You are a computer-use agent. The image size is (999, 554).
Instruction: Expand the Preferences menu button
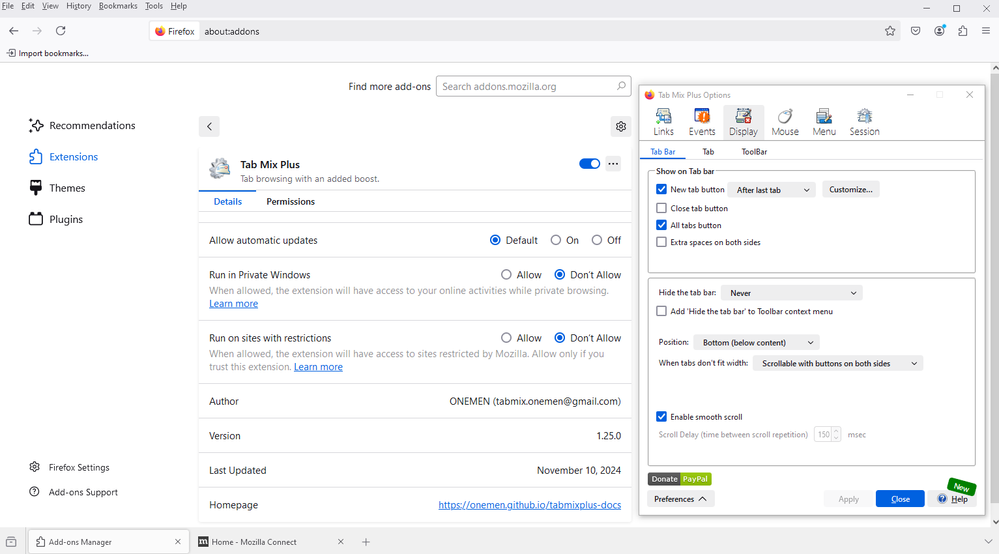click(680, 499)
